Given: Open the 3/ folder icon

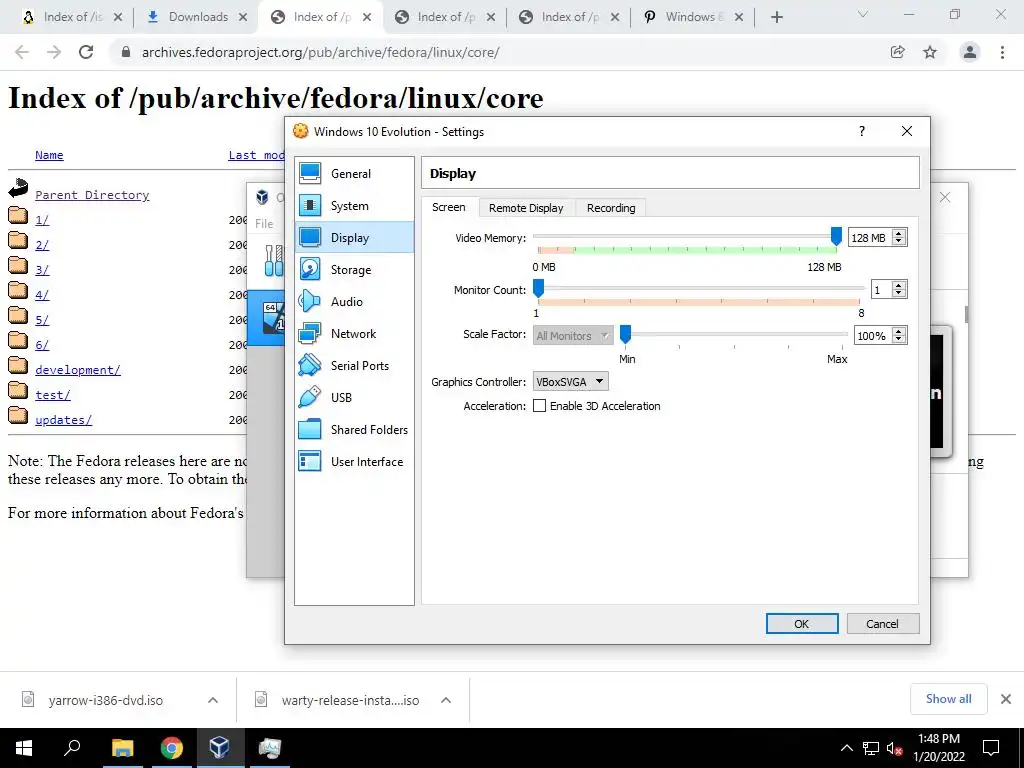Looking at the screenshot, I should (x=18, y=265).
